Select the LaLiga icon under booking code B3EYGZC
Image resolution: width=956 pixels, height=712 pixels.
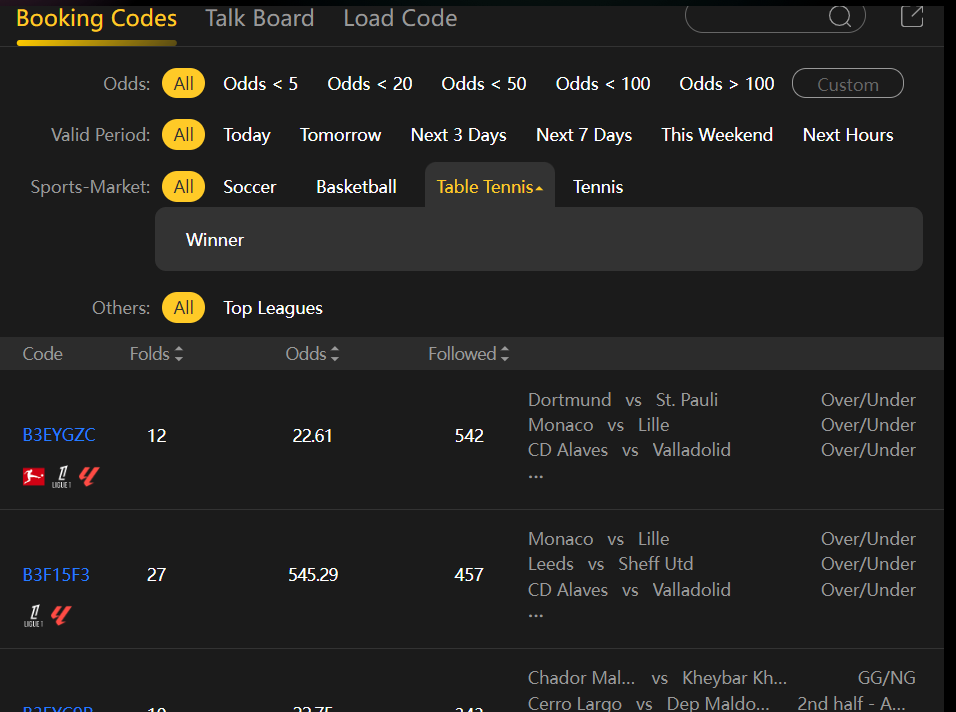88,477
